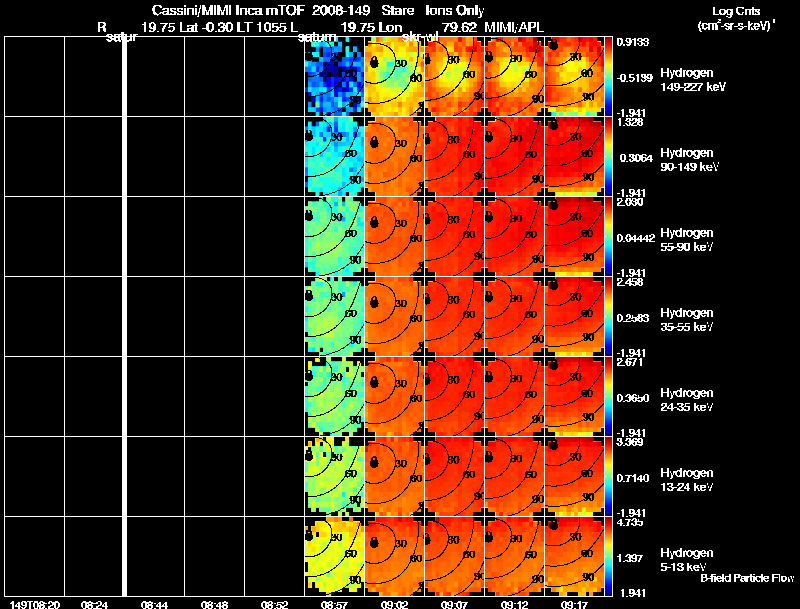Select the 149-227 keV hydrogen image at 09:02
The height and width of the screenshot is (609, 800).
click(x=394, y=76)
